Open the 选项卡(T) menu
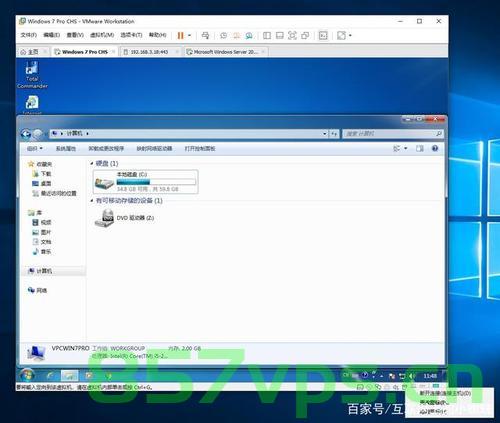 pyautogui.click(x=131, y=35)
